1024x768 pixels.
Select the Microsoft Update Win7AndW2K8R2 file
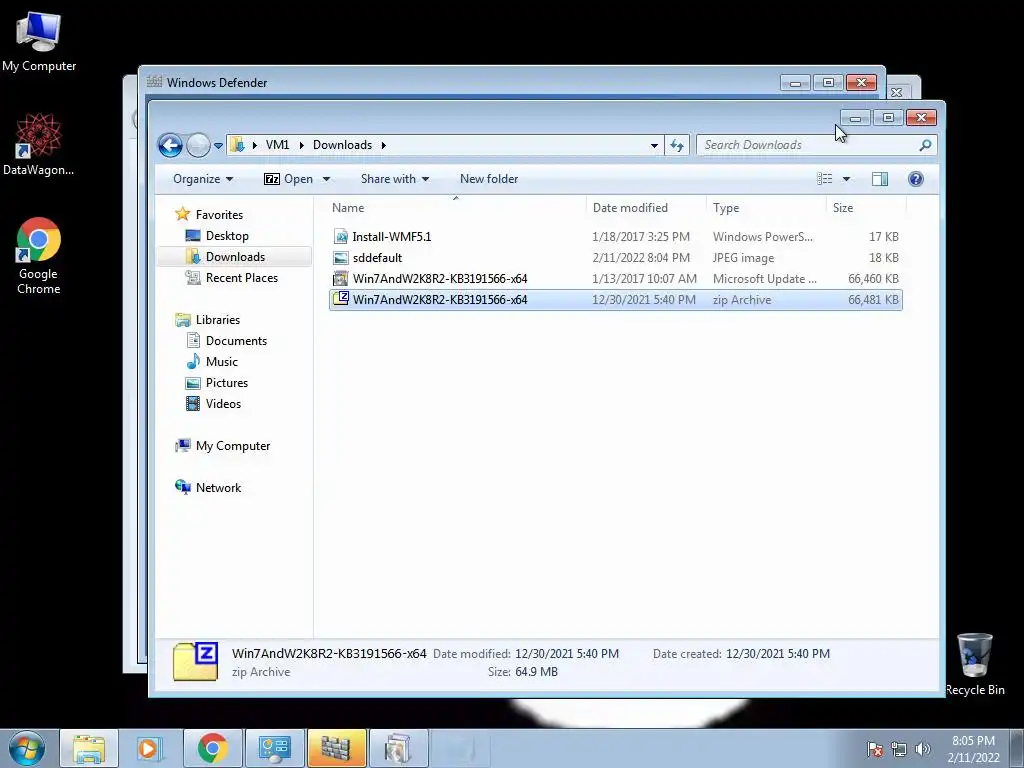click(x=616, y=279)
